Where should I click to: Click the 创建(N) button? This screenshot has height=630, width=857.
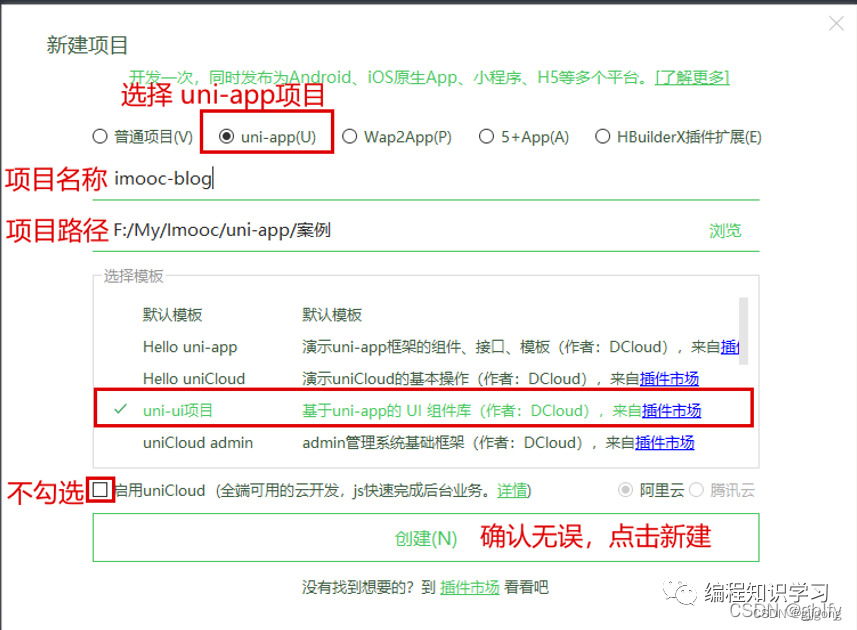(425, 537)
